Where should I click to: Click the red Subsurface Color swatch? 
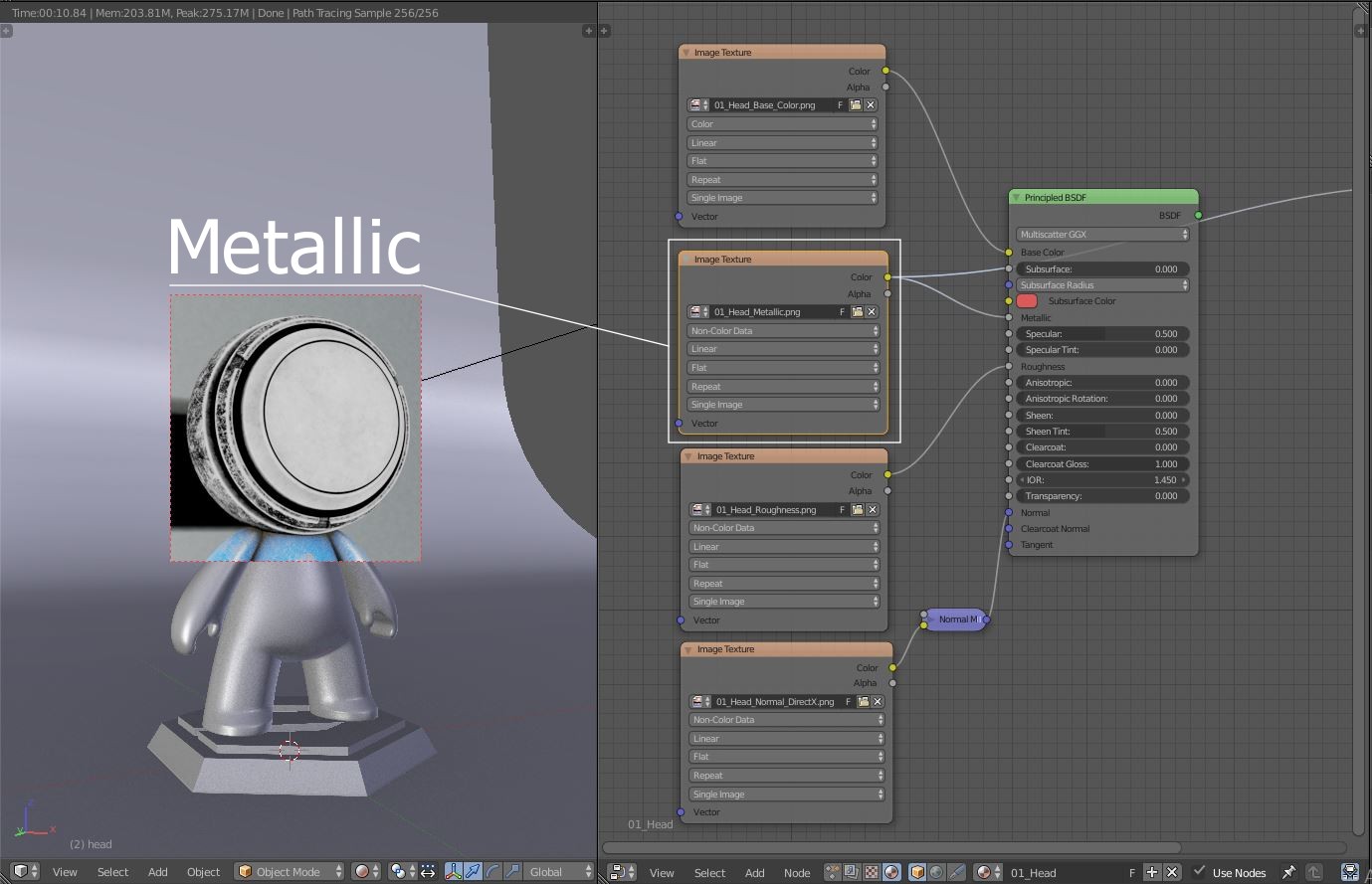click(1027, 301)
